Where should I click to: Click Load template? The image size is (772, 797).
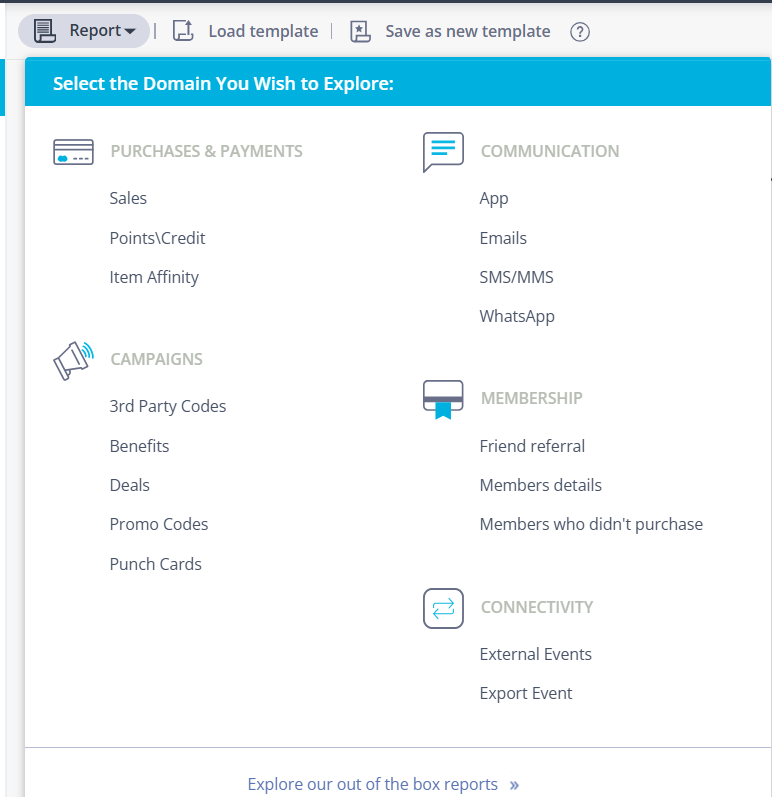pos(263,31)
